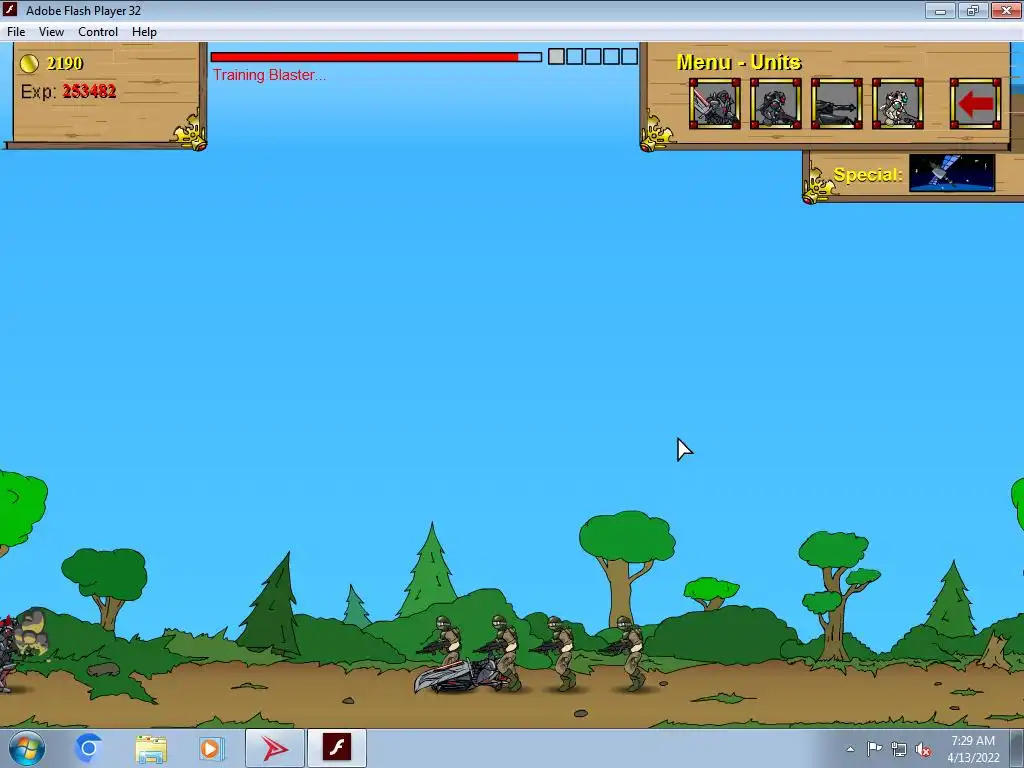Viewport: 1024px width, 768px height.
Task: Open the media player taskbar icon
Action: coord(211,748)
